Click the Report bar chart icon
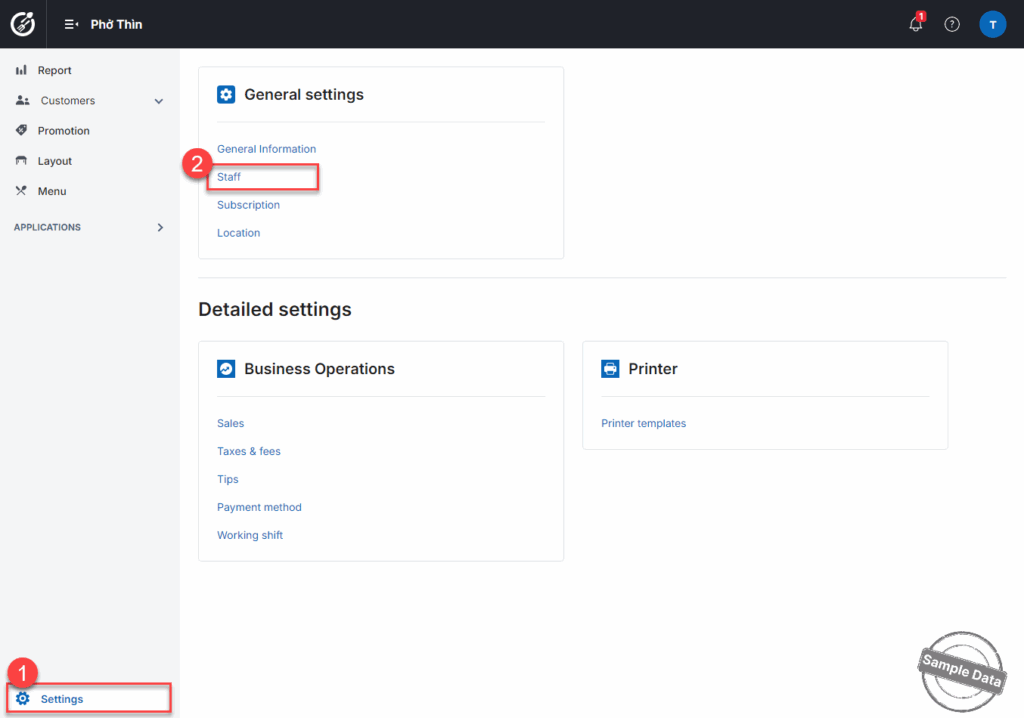Viewport: 1024px width, 718px height. coord(21,71)
